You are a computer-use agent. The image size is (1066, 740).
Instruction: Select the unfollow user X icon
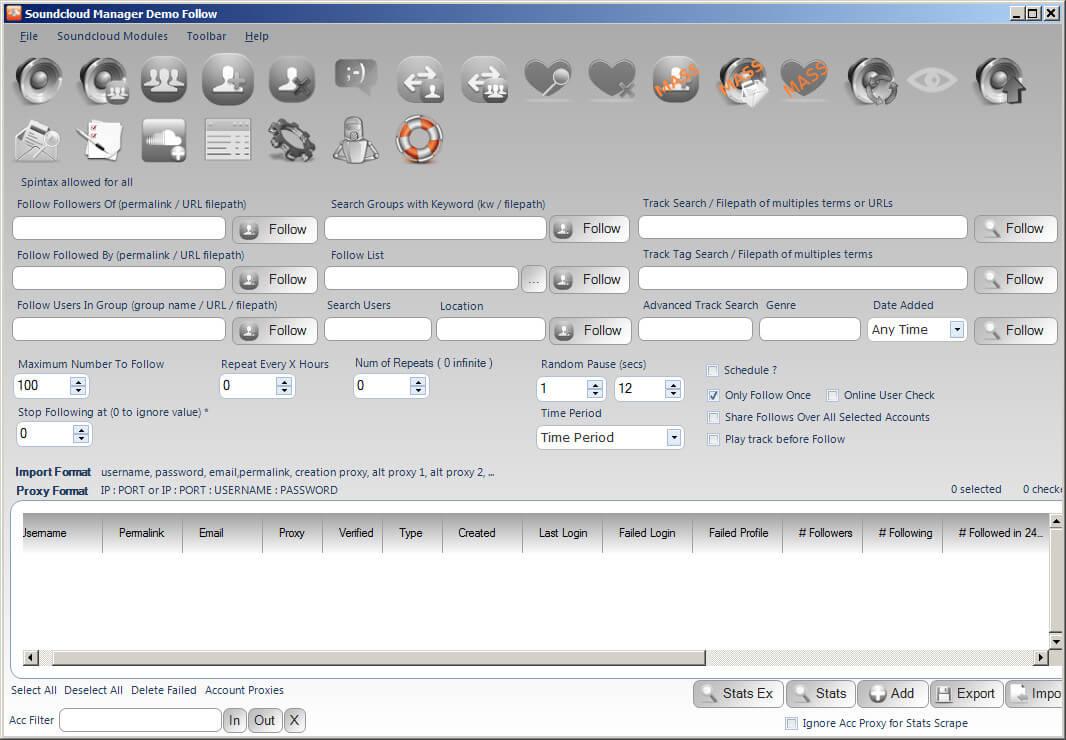click(291, 81)
